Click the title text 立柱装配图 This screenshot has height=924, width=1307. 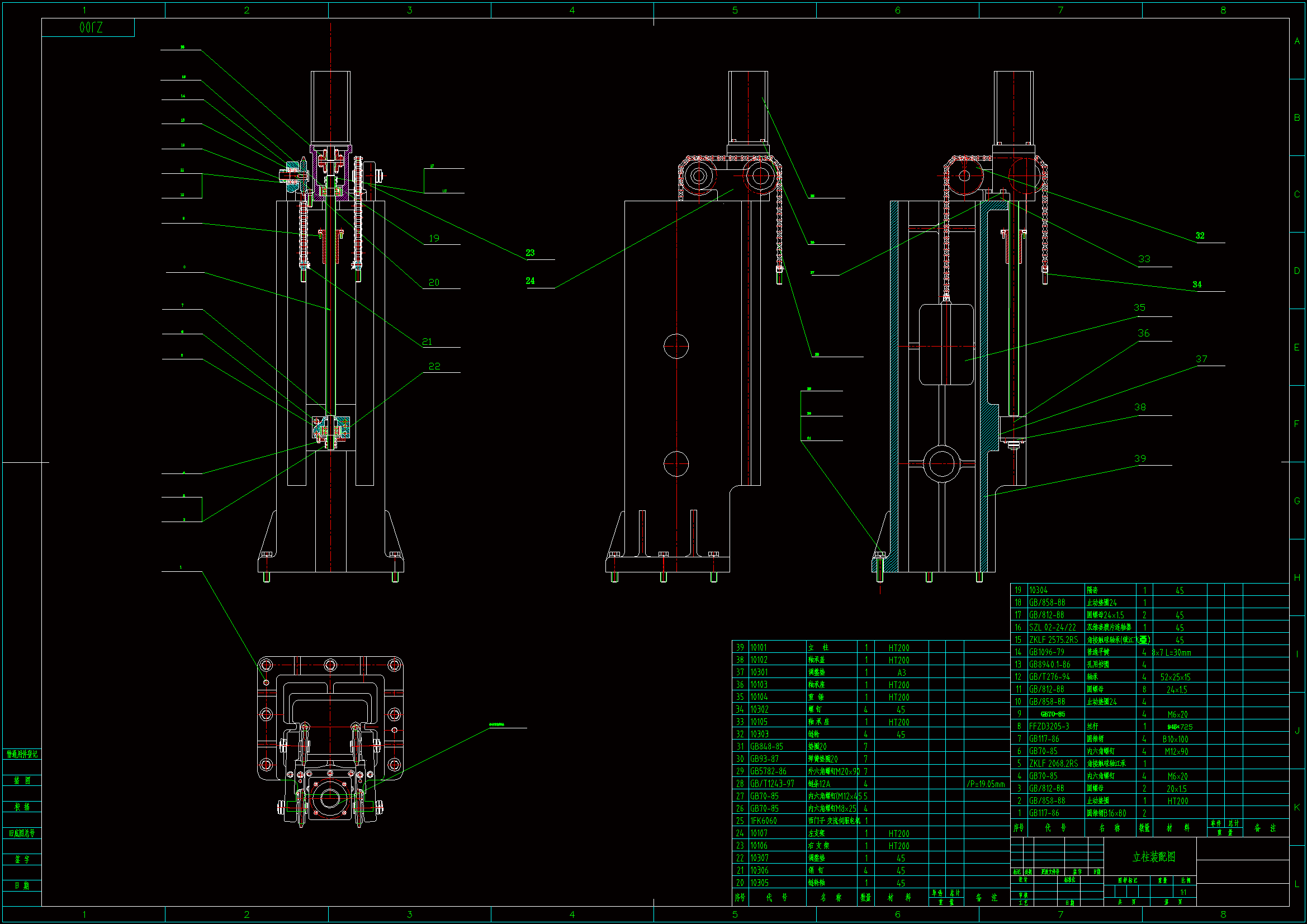(1154, 857)
